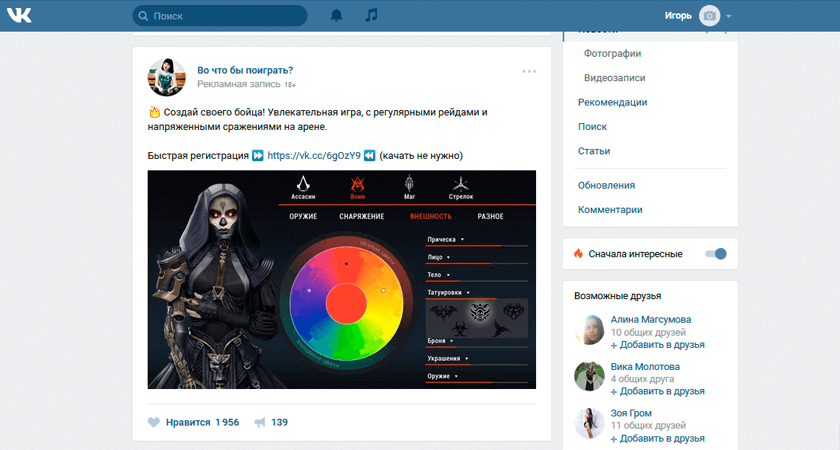Open Вика Молотова's avatar thumbnail
Screen dimensions: 840x450
[x=589, y=376]
